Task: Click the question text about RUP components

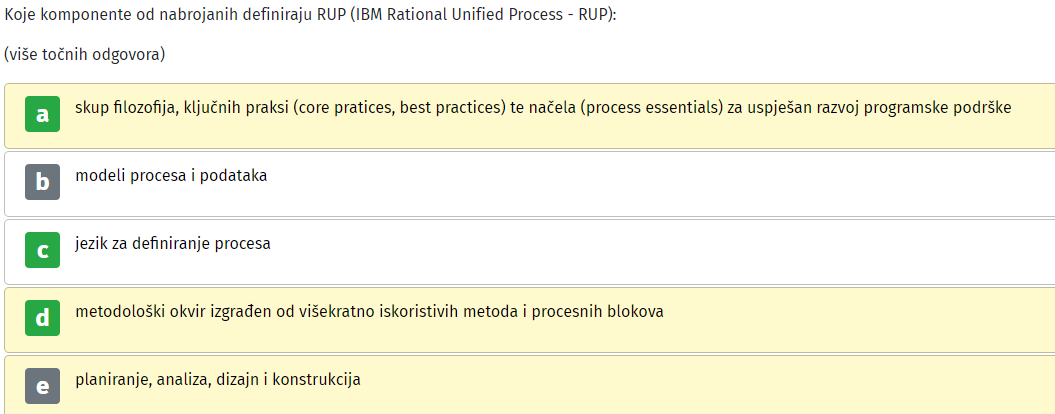Action: coord(310,15)
